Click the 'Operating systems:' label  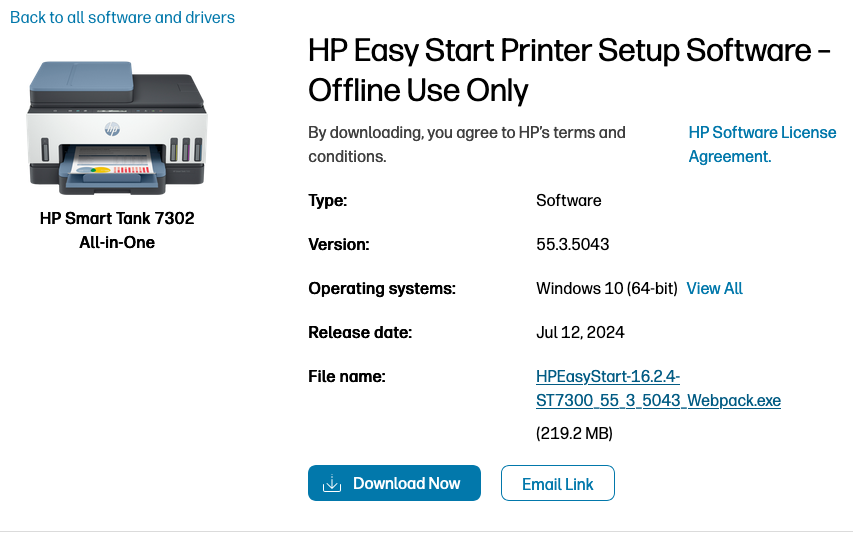point(382,288)
